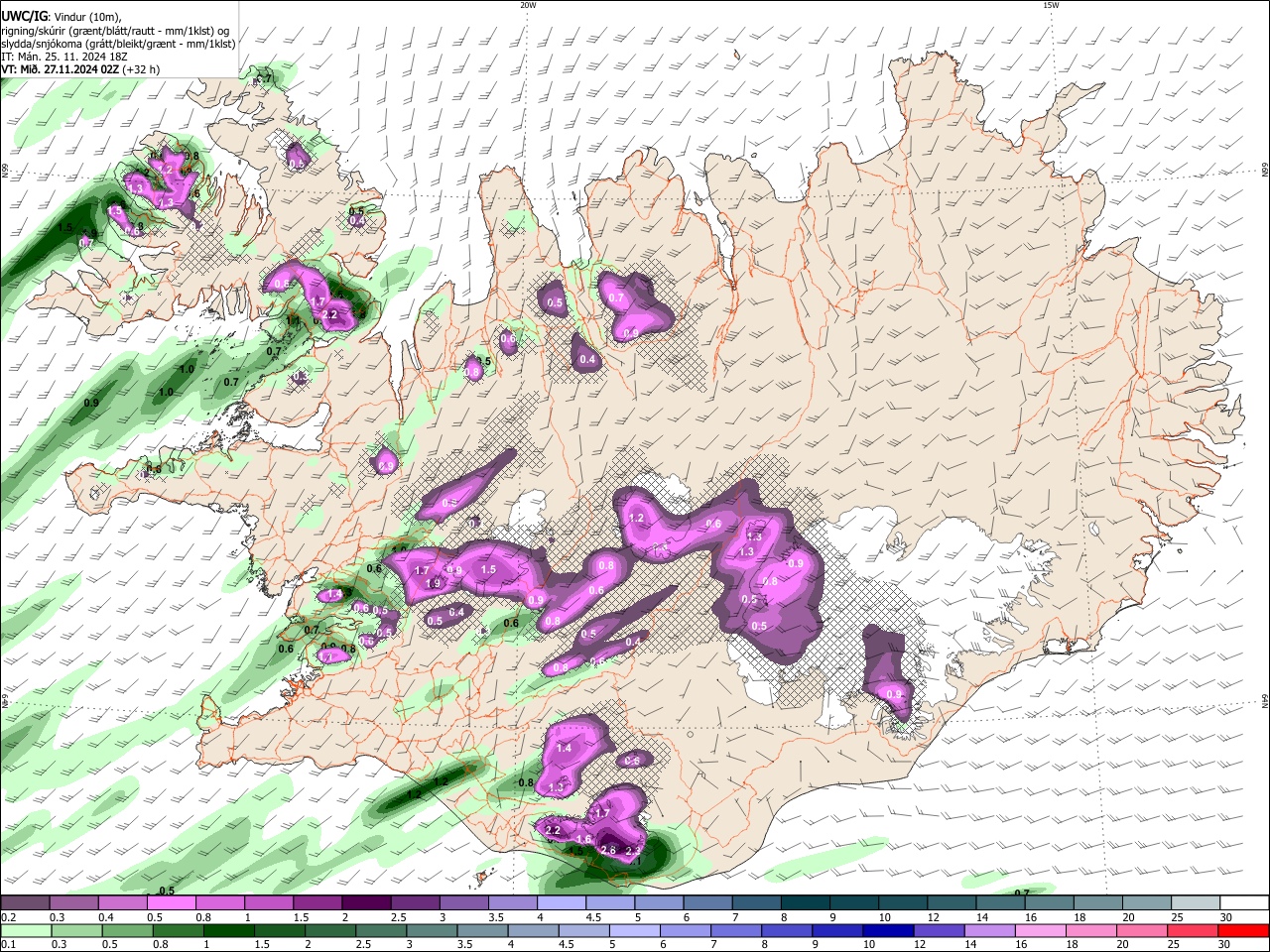Click the 20W longitude label

click(x=528, y=5)
